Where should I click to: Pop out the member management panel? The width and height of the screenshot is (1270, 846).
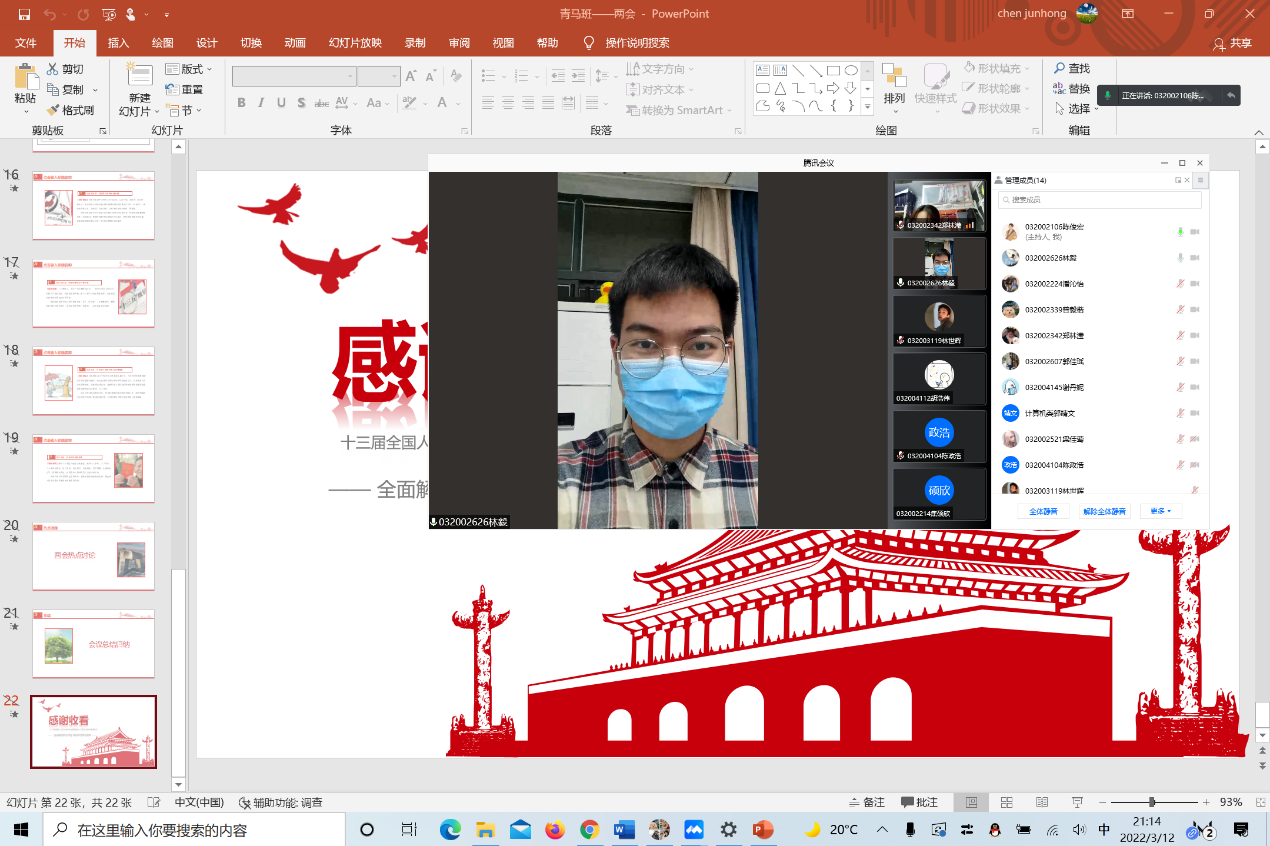[x=1178, y=181]
